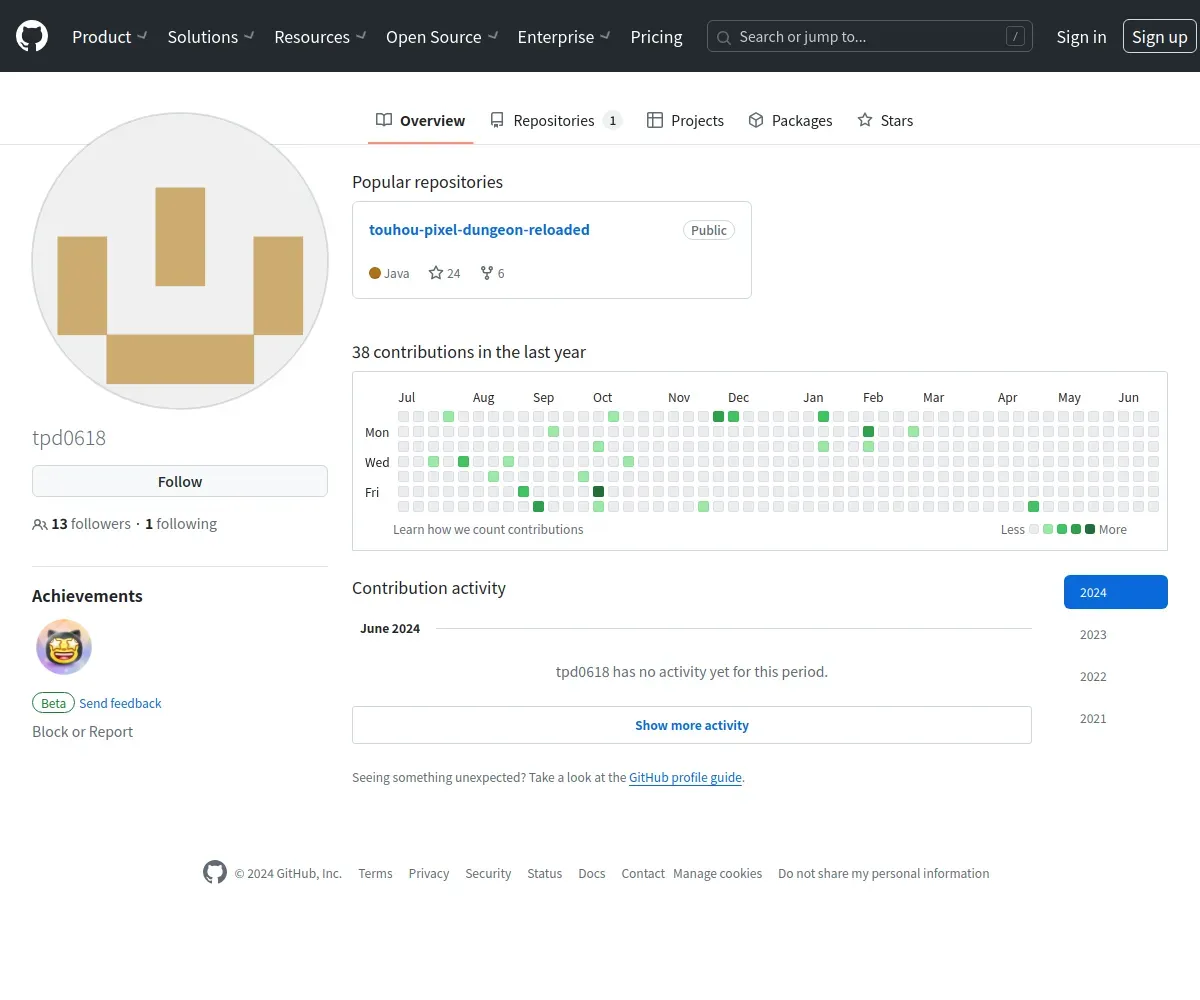Expand the Product menu

pyautogui.click(x=110, y=37)
